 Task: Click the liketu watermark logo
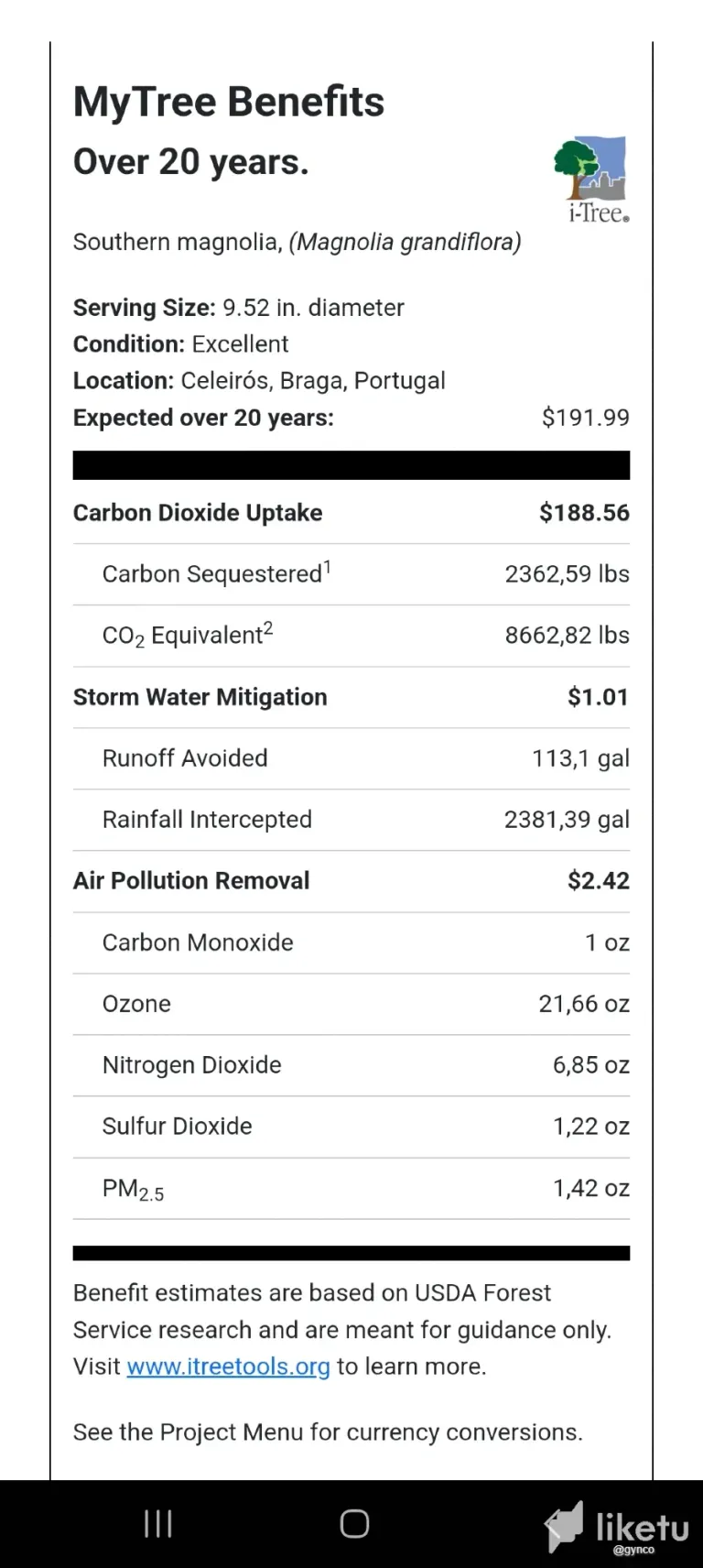click(x=617, y=1528)
